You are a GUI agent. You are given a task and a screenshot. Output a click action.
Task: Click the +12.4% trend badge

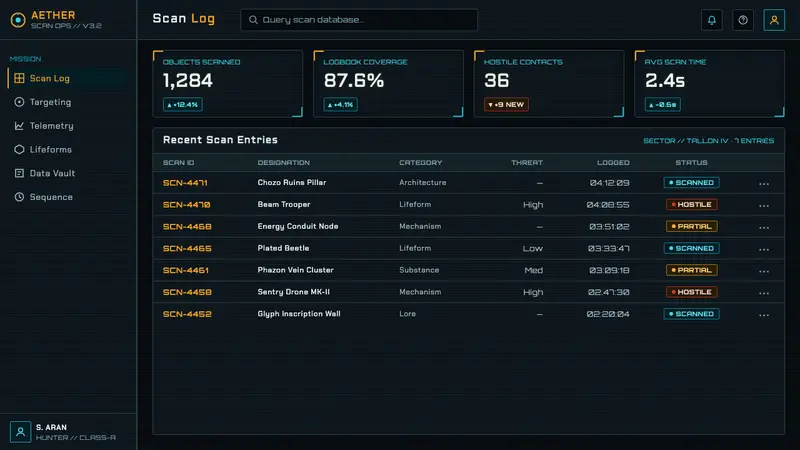click(x=183, y=105)
